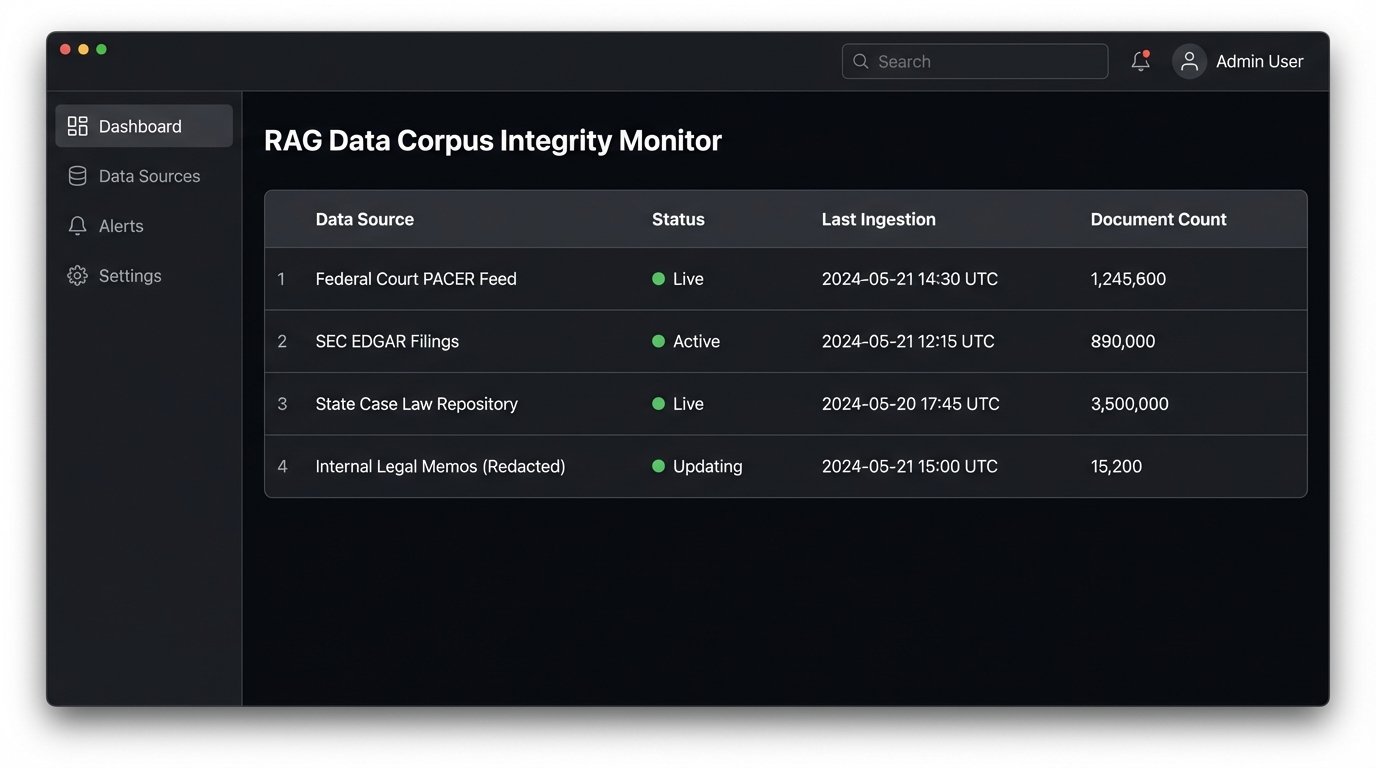Open the Data Sources menu item

click(x=149, y=176)
